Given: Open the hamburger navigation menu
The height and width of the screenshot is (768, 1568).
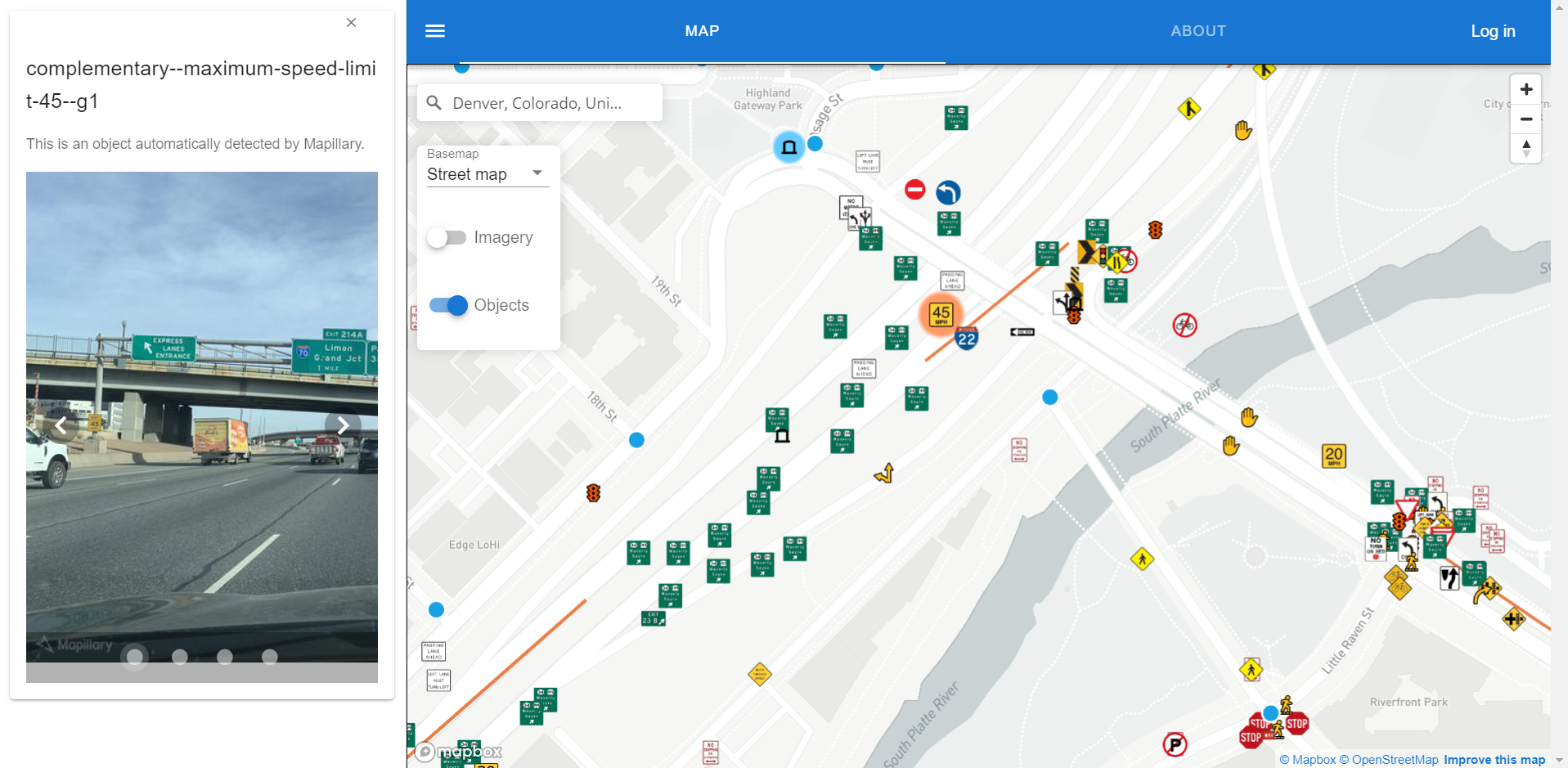Looking at the screenshot, I should 435,31.
